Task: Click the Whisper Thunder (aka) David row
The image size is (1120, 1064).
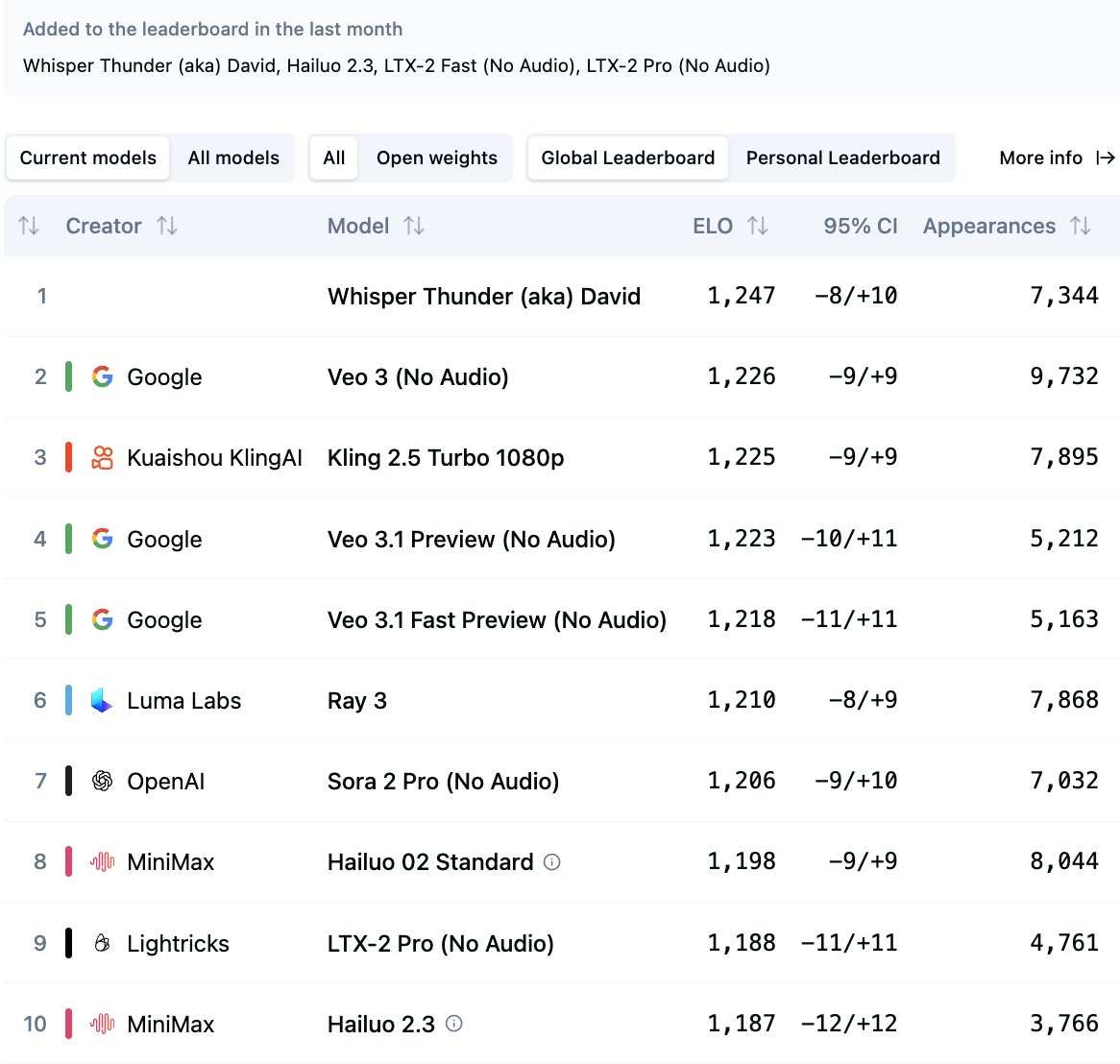Action: click(x=483, y=296)
